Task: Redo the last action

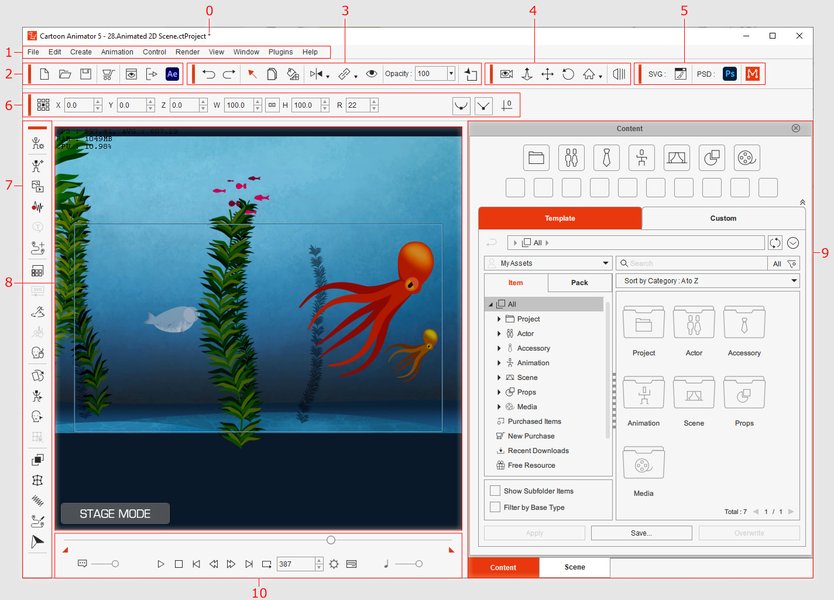Action: 229,74
